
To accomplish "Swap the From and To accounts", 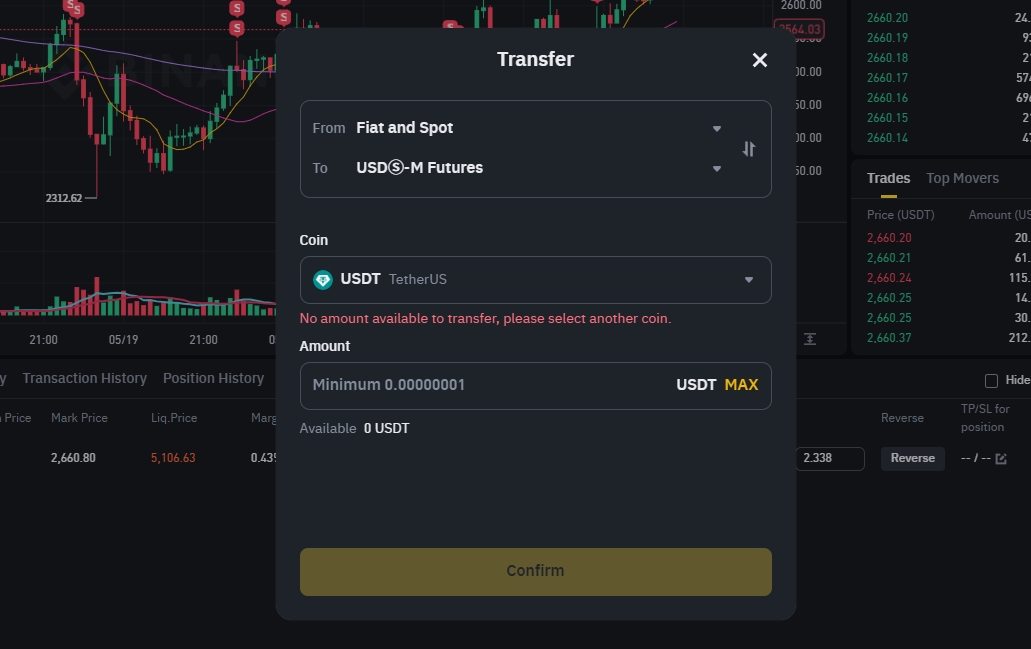I will [x=749, y=149].
